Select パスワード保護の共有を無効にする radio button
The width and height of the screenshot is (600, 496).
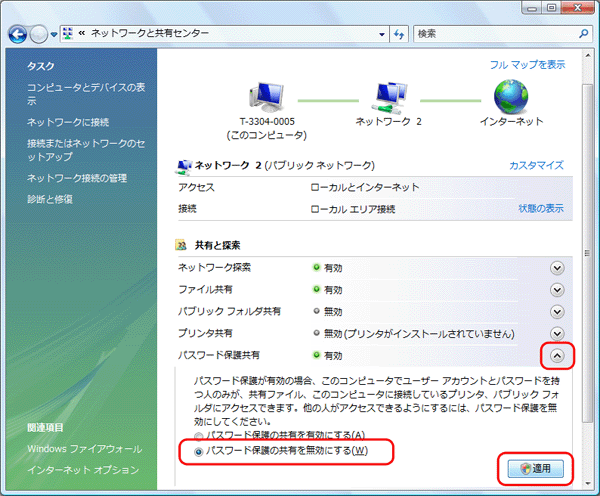tap(201, 451)
